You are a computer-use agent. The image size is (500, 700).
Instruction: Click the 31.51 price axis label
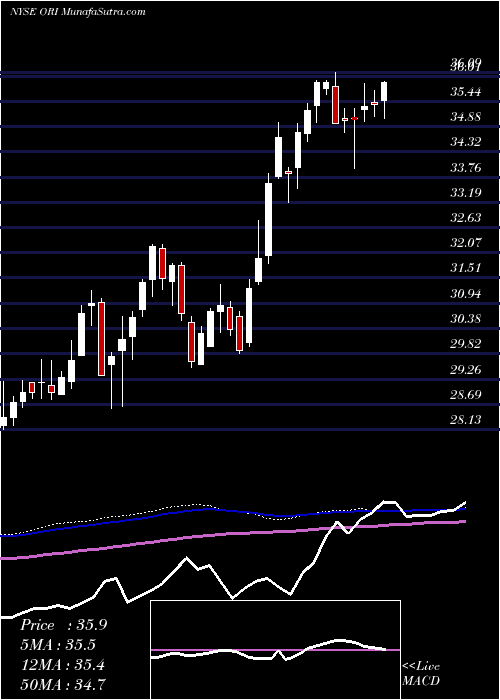466,268
